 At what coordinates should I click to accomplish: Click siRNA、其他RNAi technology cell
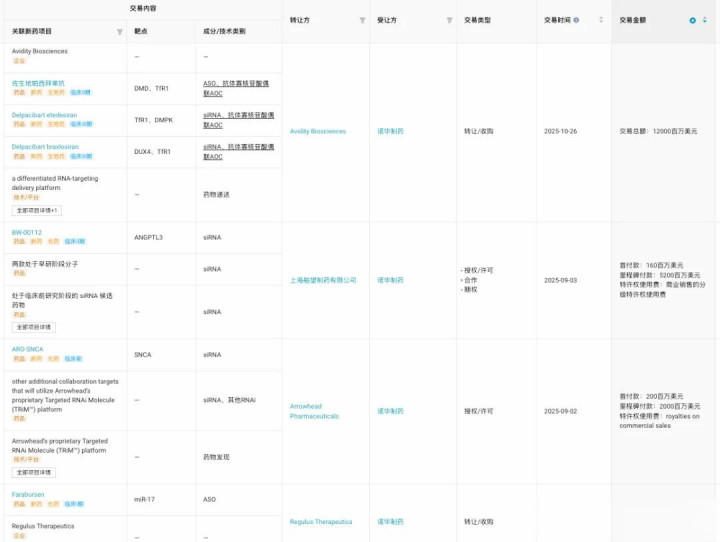tap(229, 400)
